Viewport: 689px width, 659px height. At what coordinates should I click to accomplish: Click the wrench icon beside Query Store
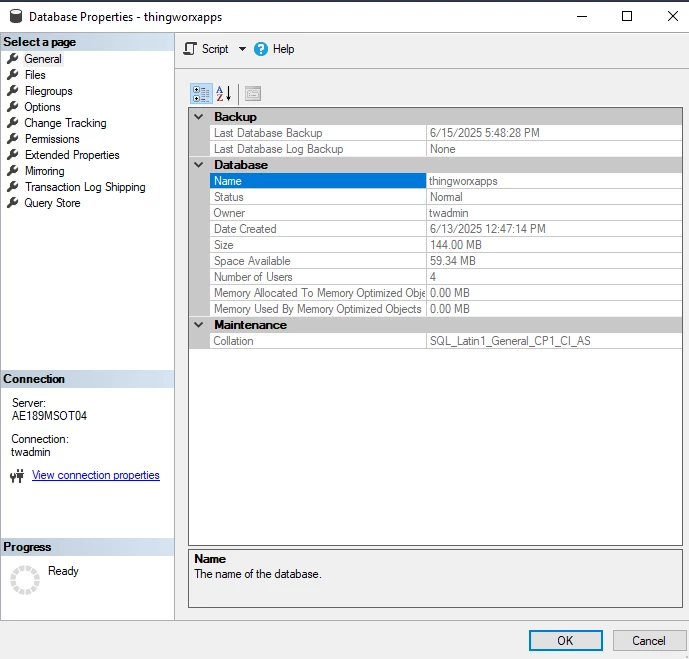(13, 203)
